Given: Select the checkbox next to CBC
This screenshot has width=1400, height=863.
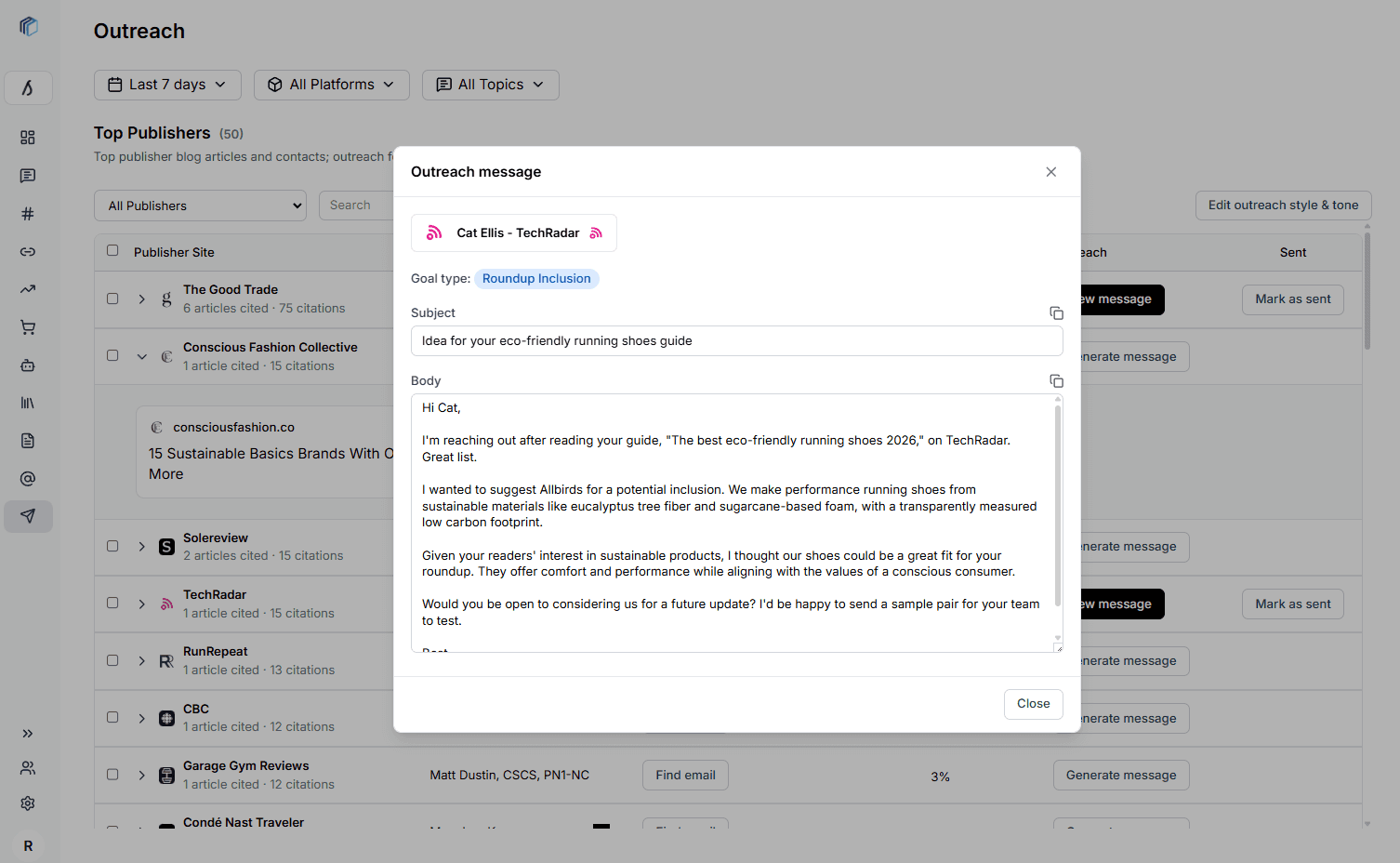Looking at the screenshot, I should click(112, 717).
